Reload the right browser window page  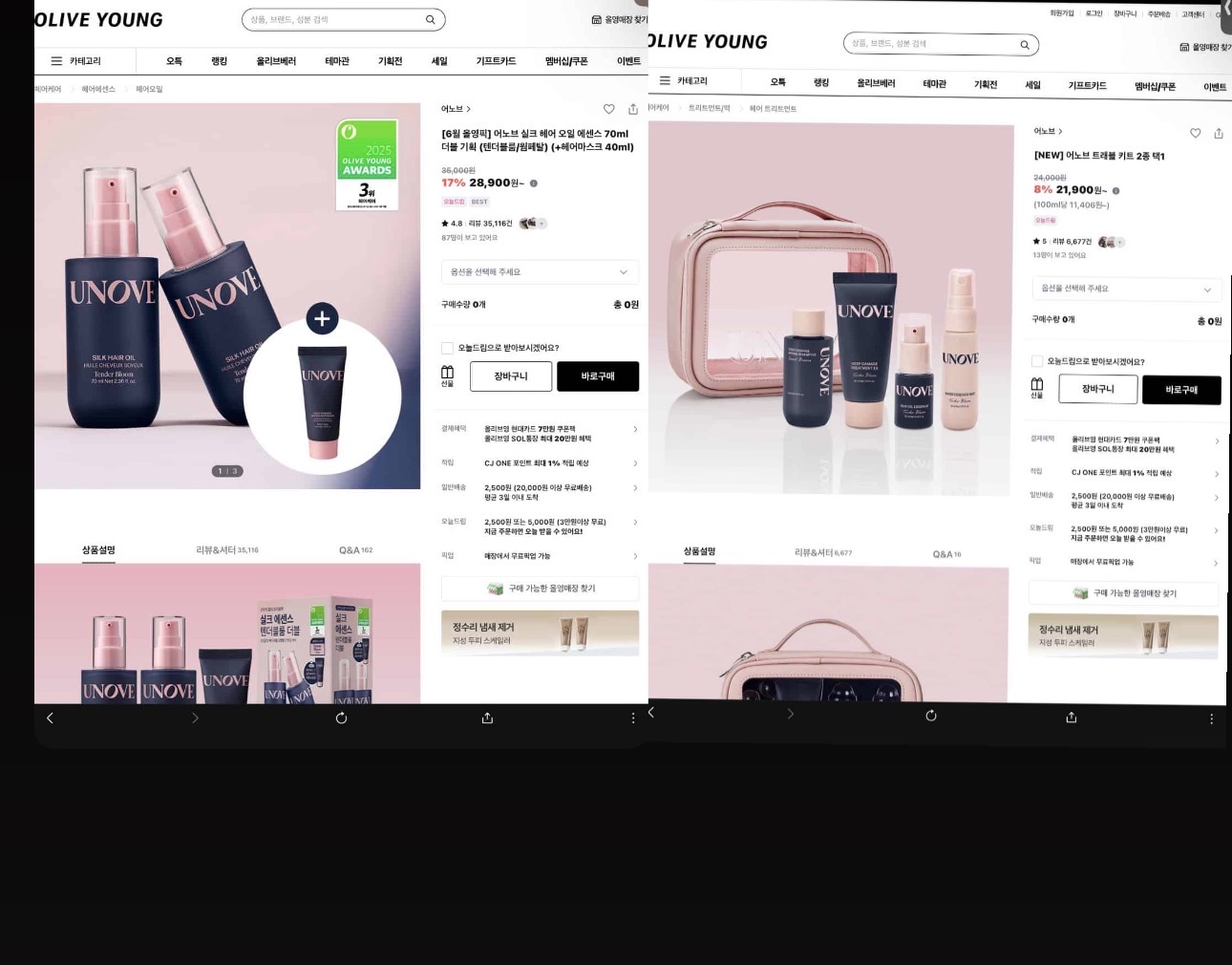tap(931, 716)
